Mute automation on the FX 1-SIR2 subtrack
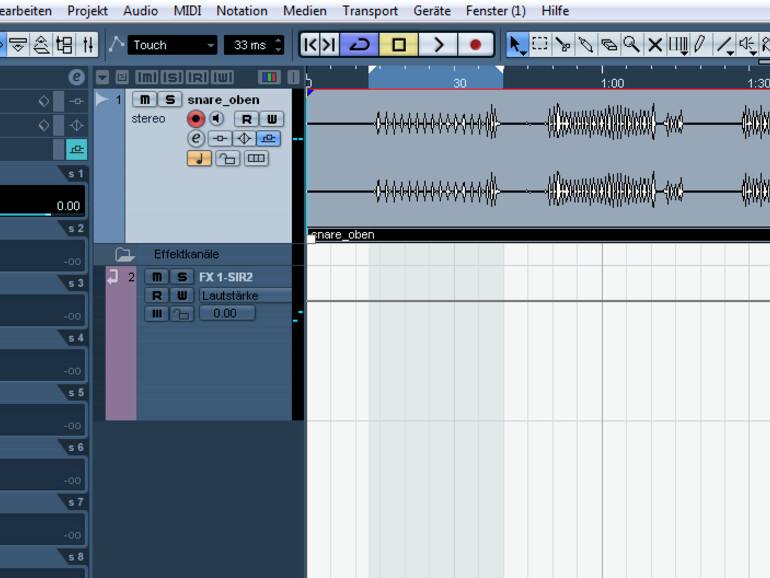Image resolution: width=770 pixels, height=578 pixels. pyautogui.click(x=157, y=313)
